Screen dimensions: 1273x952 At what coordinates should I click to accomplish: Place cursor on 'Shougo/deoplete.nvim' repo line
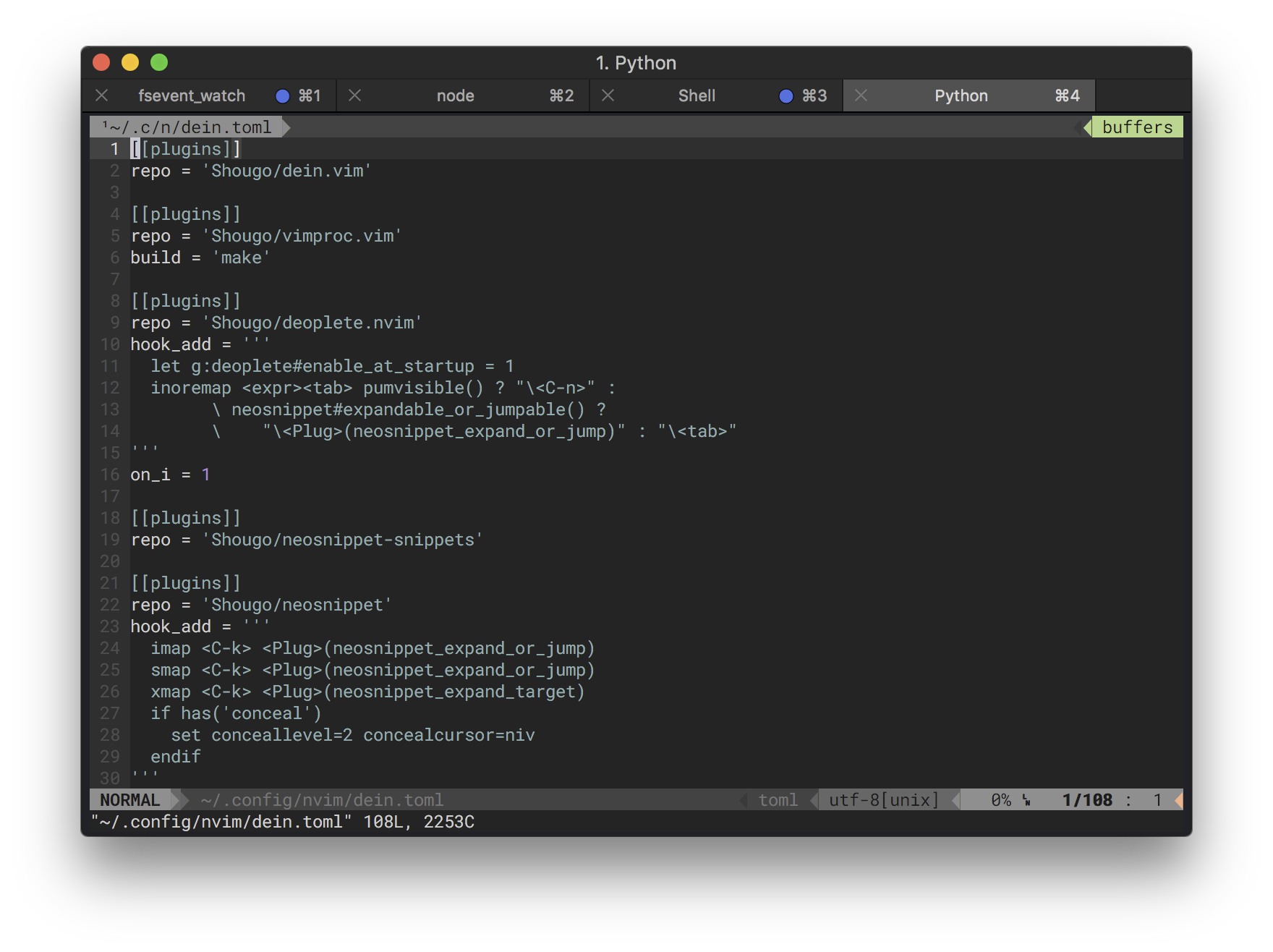(x=312, y=323)
